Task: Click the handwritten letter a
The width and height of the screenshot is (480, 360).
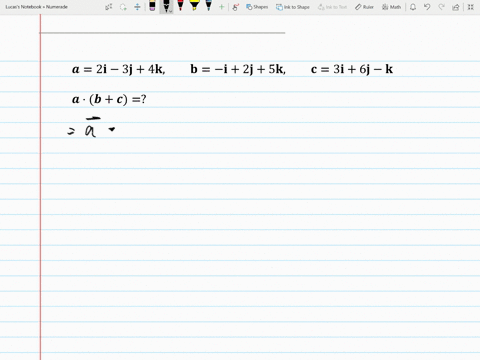Action: point(90,131)
